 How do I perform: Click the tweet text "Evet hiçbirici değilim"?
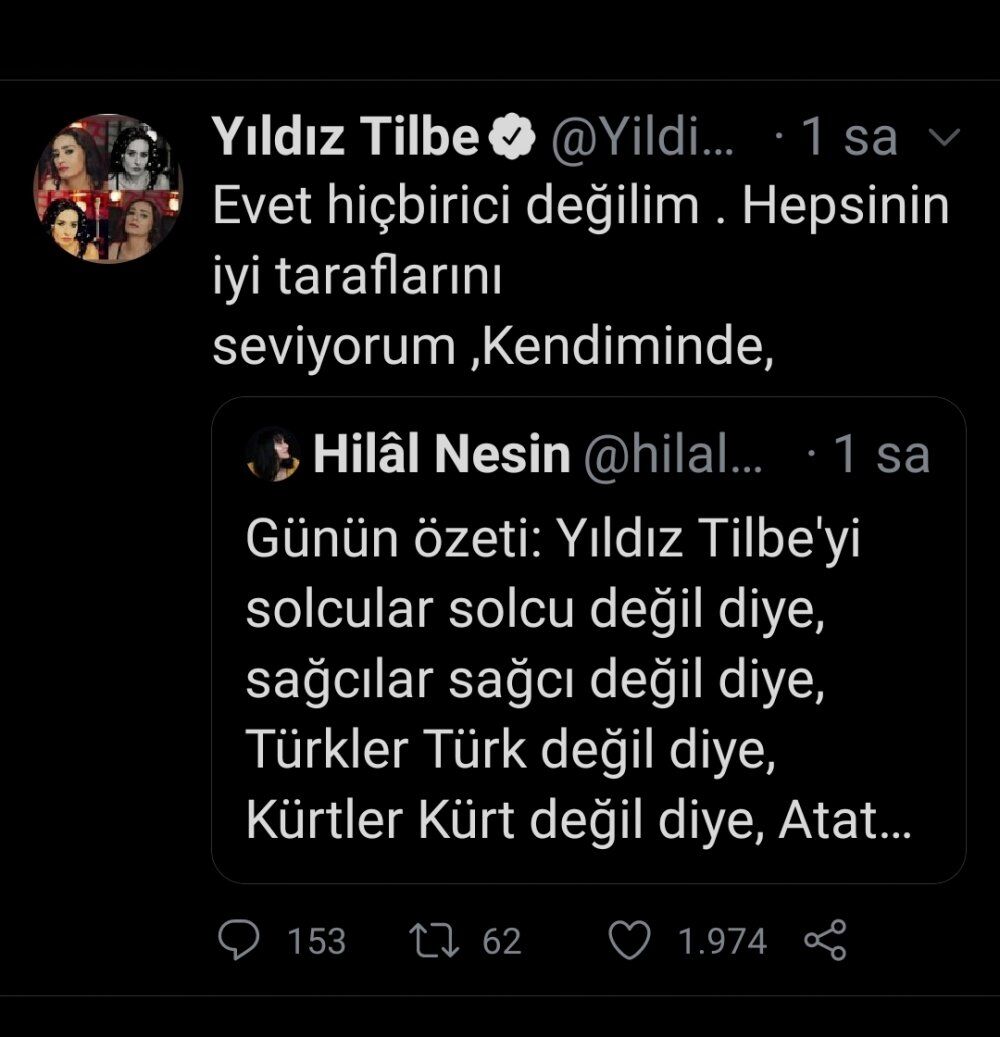[x=456, y=206]
